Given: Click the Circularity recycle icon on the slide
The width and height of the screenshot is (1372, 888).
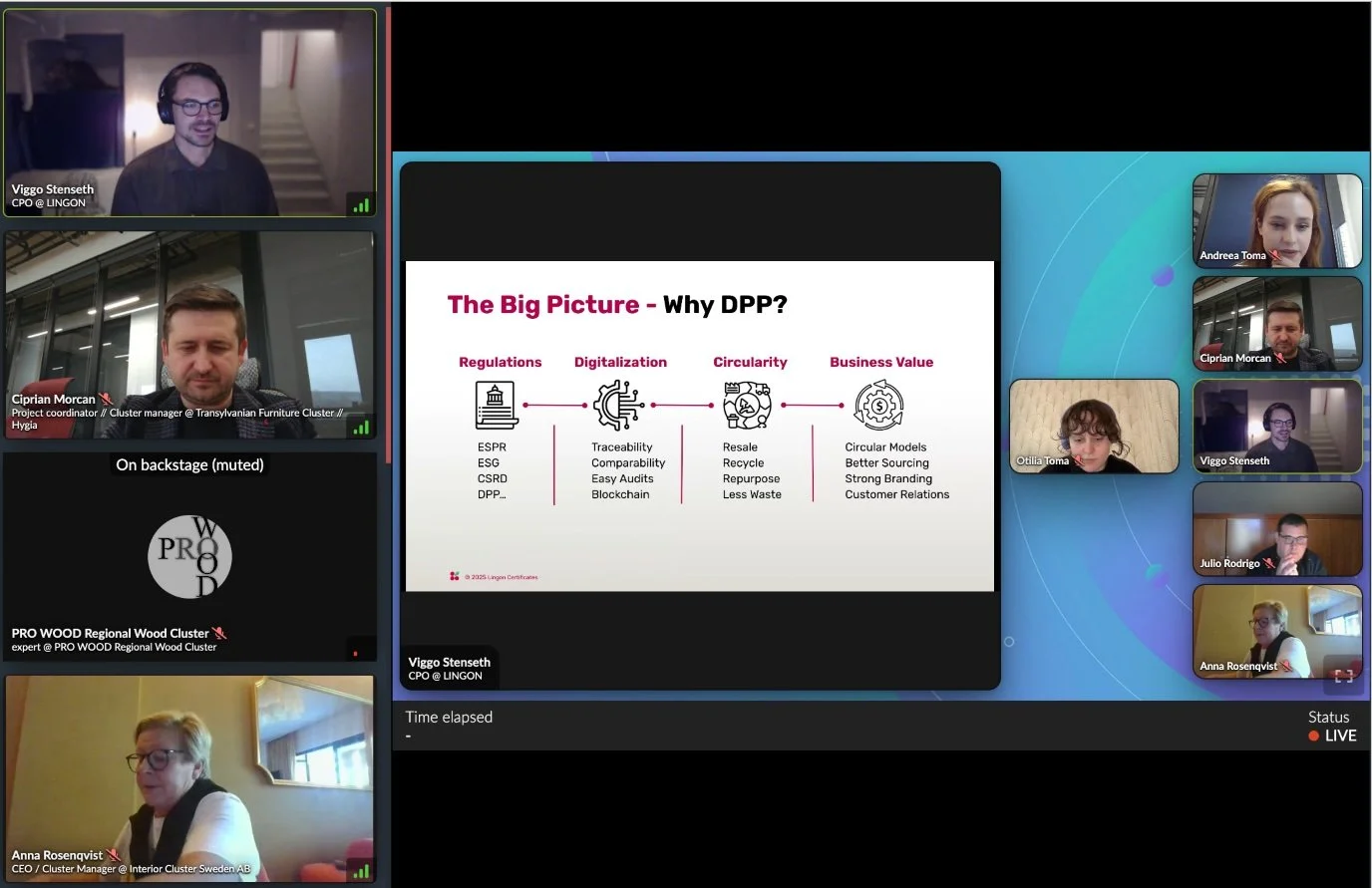Looking at the screenshot, I should (746, 405).
